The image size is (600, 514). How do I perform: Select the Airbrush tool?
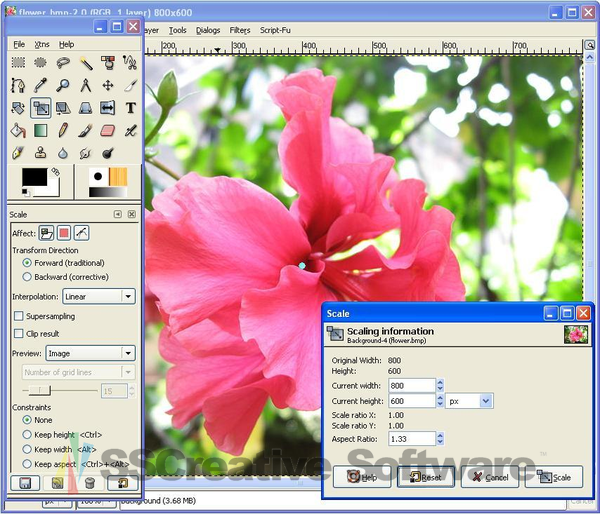pos(130,131)
